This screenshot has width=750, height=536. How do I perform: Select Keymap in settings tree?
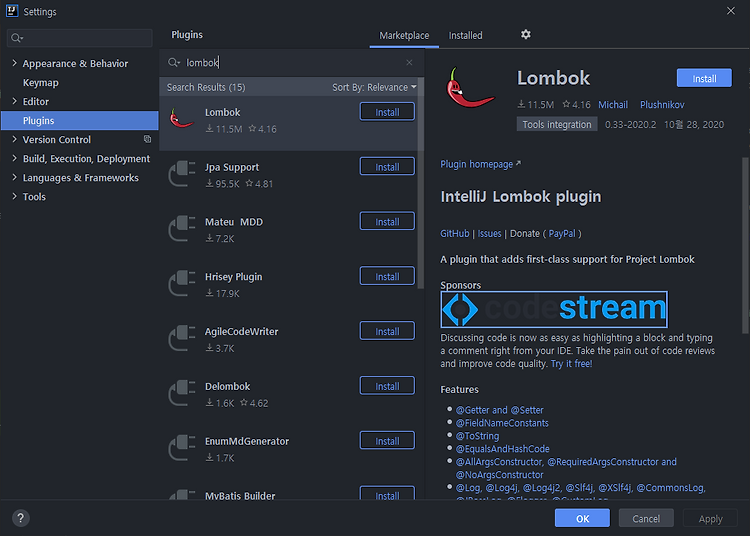tap(41, 83)
